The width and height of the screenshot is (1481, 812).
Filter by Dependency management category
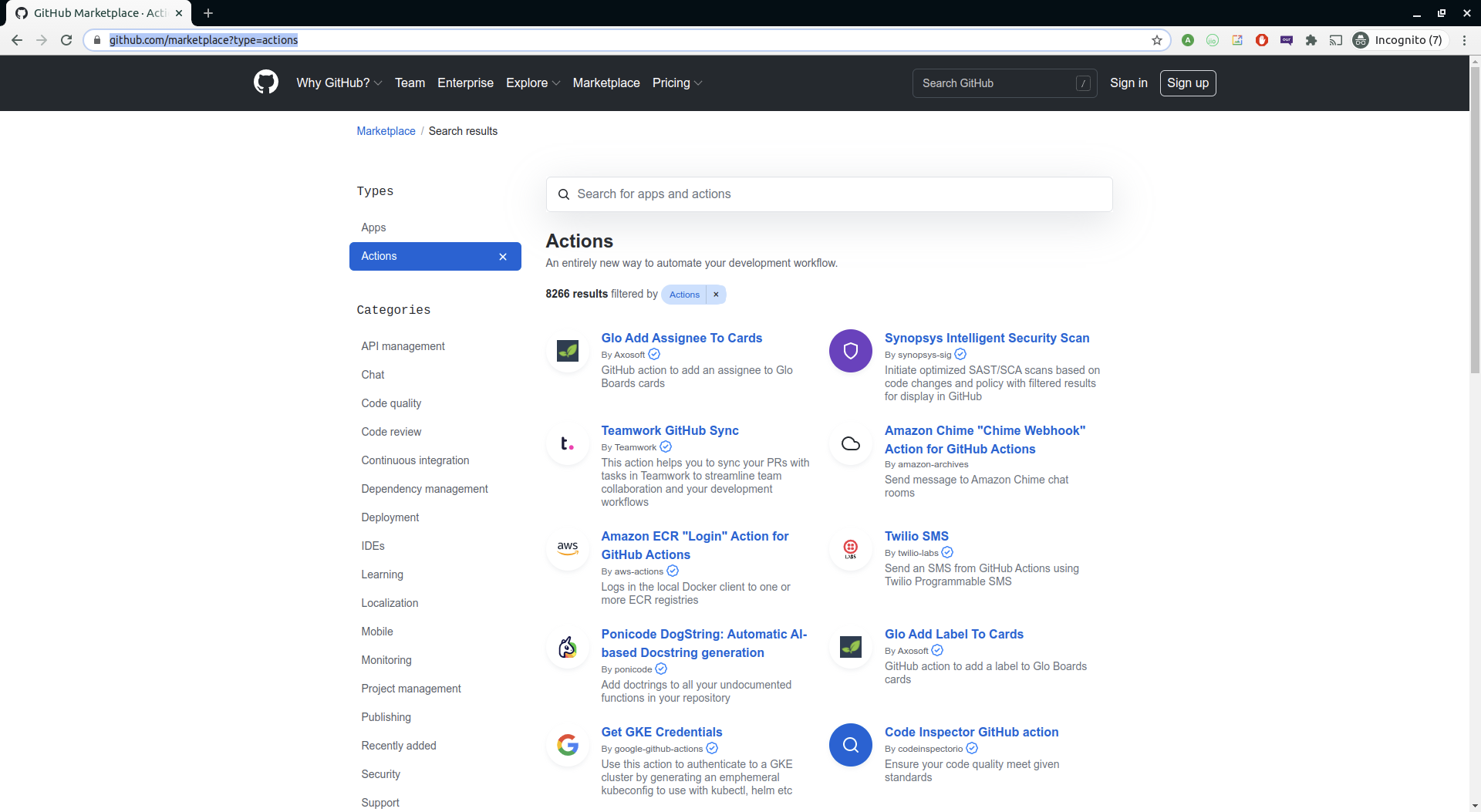[x=424, y=489]
